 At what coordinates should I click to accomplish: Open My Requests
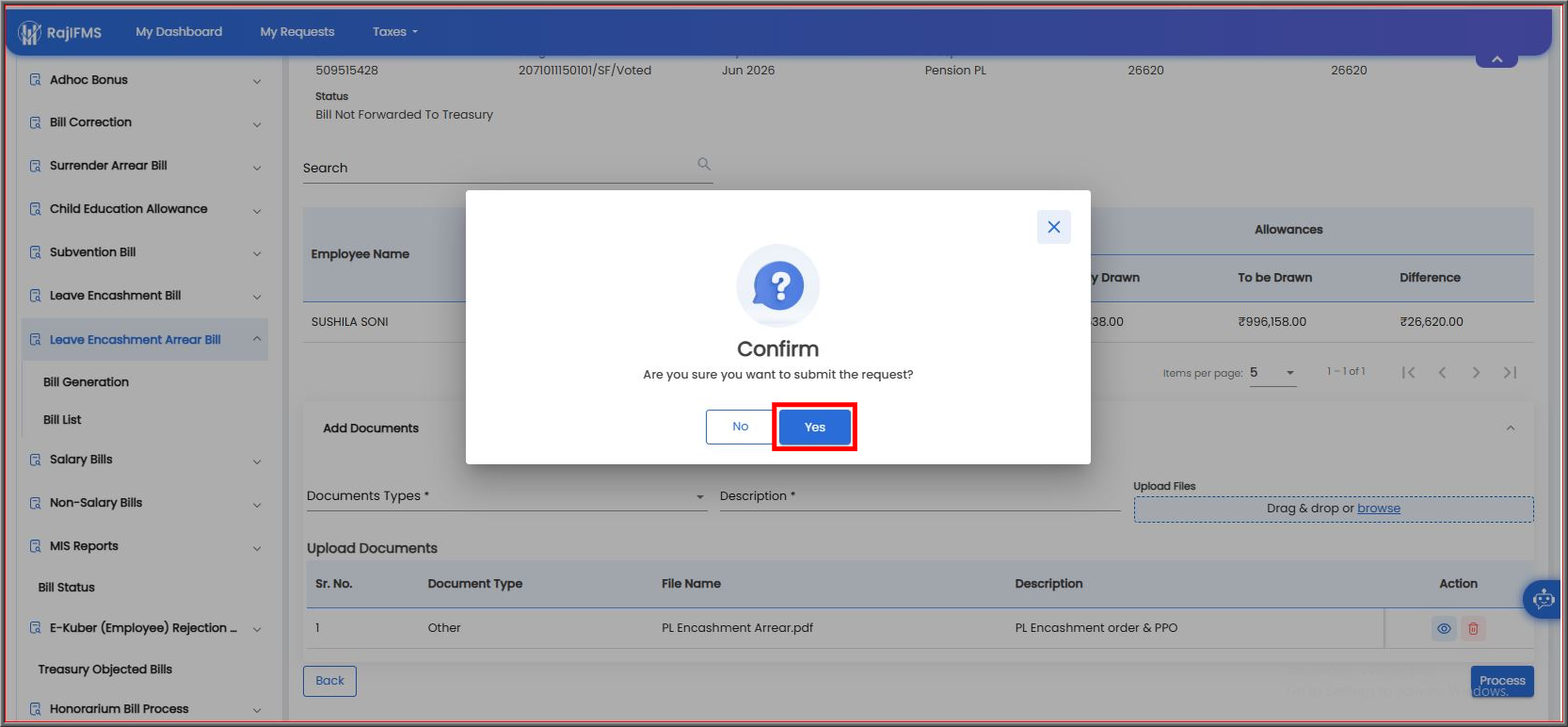(297, 32)
